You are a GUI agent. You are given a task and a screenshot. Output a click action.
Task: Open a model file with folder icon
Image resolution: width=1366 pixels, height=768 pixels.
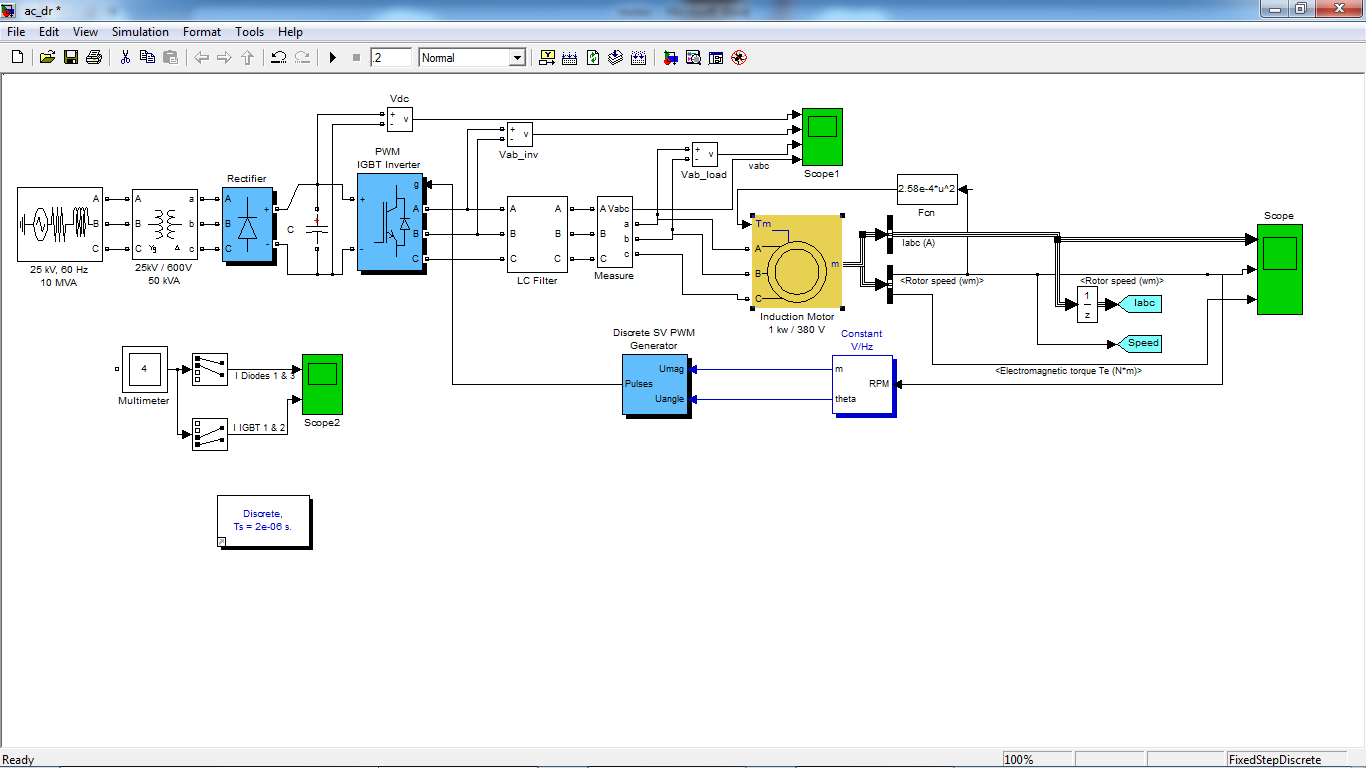[x=47, y=58]
